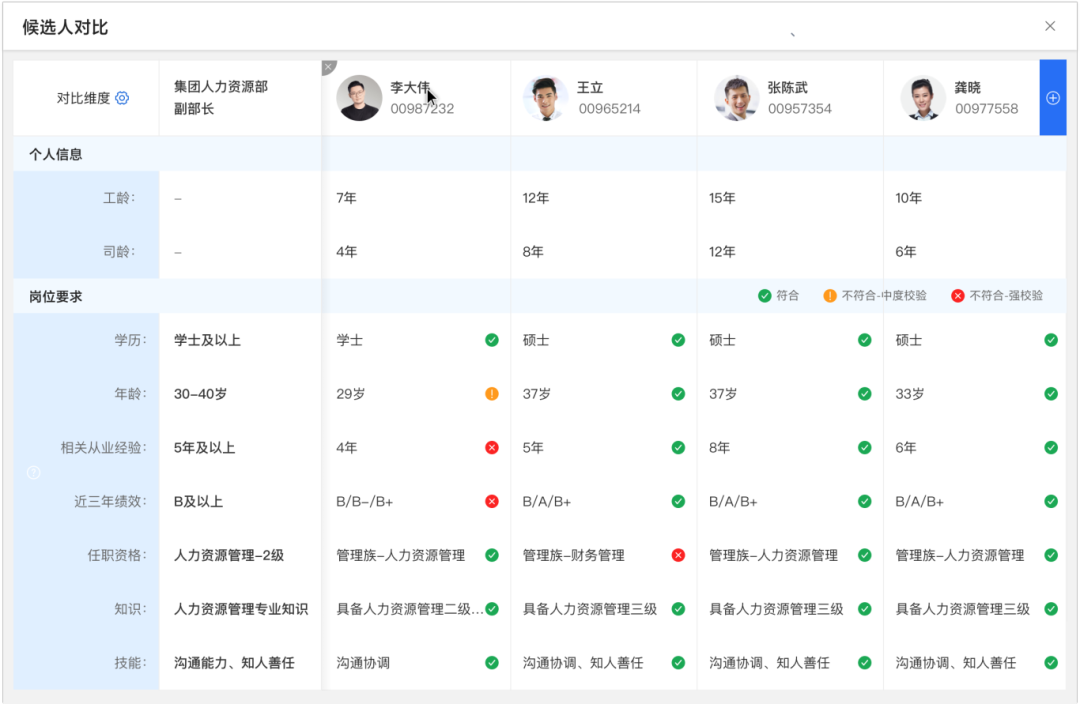Click candidate name 王立

[x=590, y=88]
